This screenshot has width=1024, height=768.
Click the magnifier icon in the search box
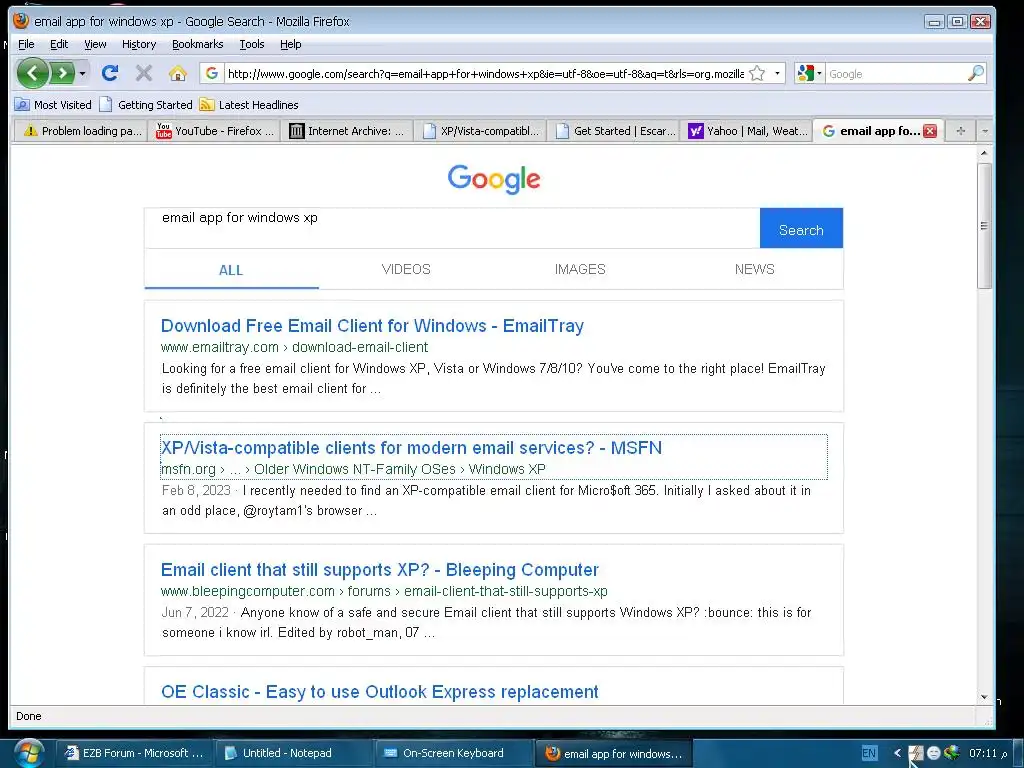(x=975, y=73)
